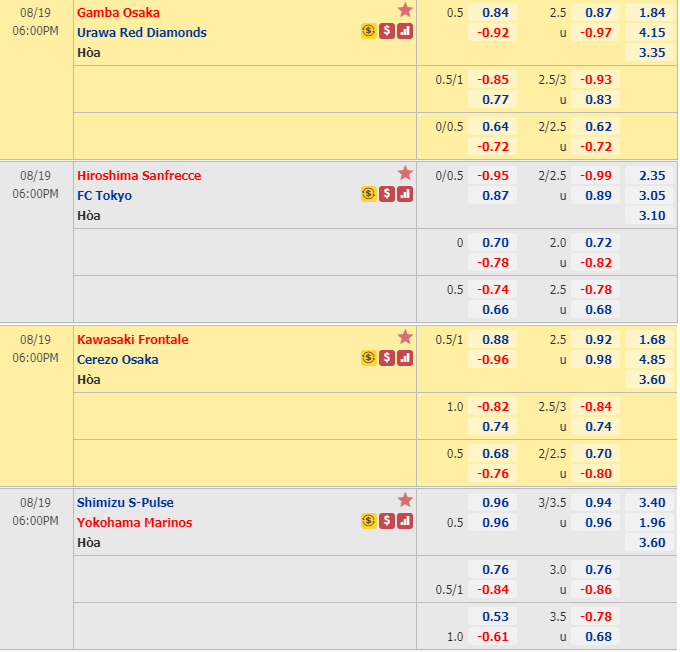The width and height of the screenshot is (680, 652).
Task: Open yellow coin icon for Gamba Osaka match
Action: [x=368, y=31]
